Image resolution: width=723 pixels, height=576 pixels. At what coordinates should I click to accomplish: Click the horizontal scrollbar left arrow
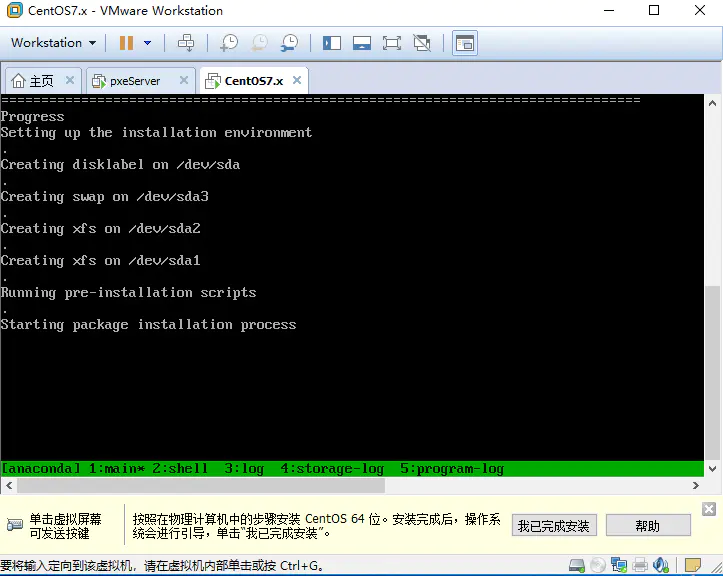(9, 485)
